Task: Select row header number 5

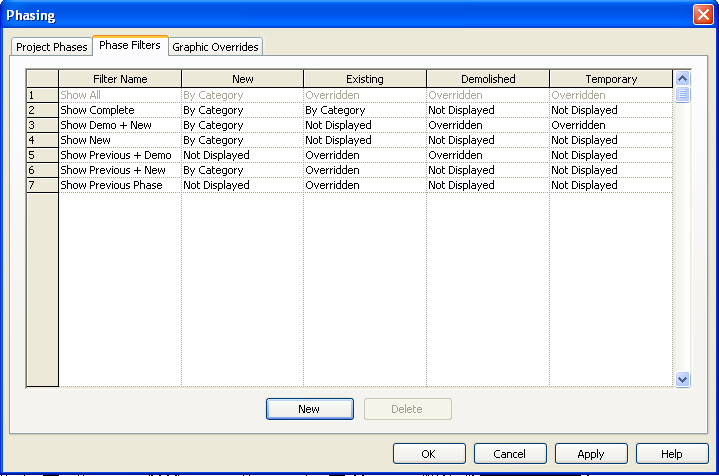Action: pos(42,155)
